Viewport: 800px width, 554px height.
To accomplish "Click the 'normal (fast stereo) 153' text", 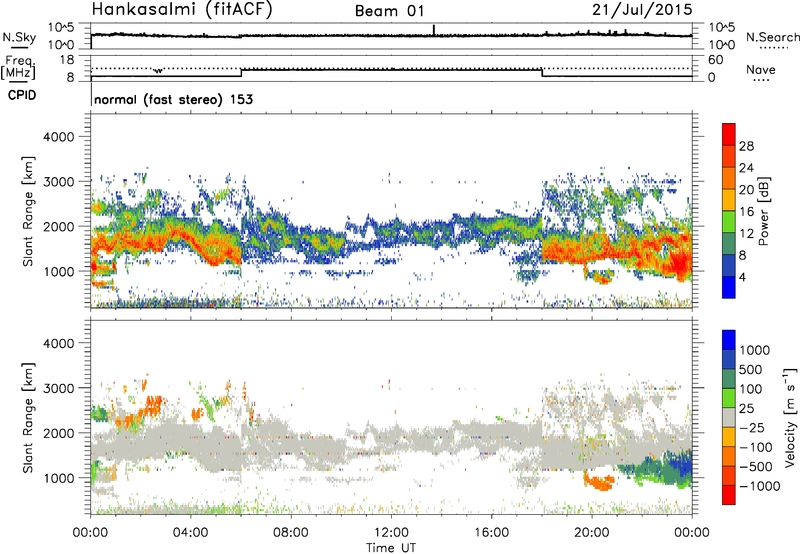I will 173,99.
